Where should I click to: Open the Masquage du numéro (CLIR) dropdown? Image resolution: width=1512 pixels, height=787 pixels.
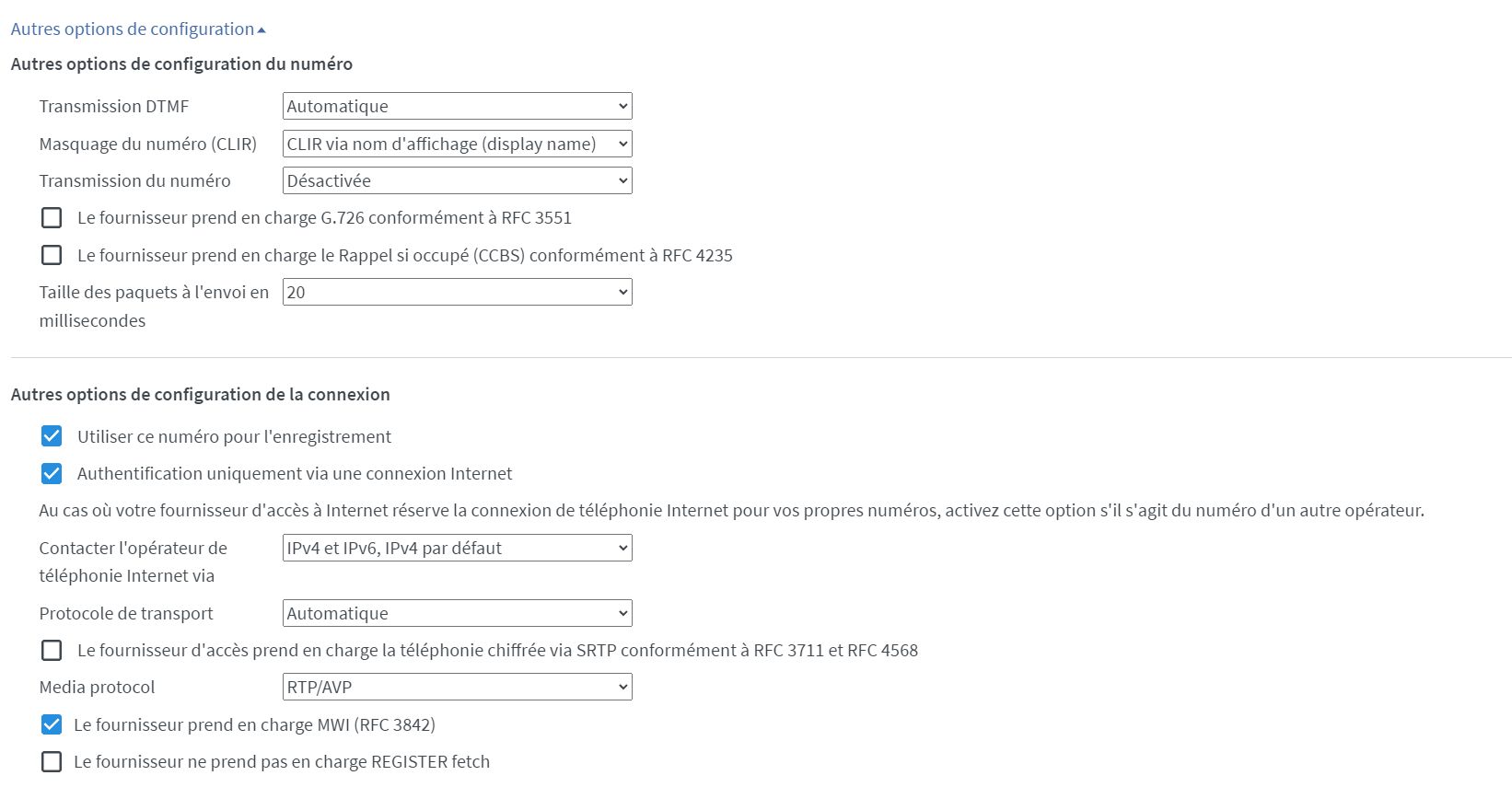coord(457,144)
